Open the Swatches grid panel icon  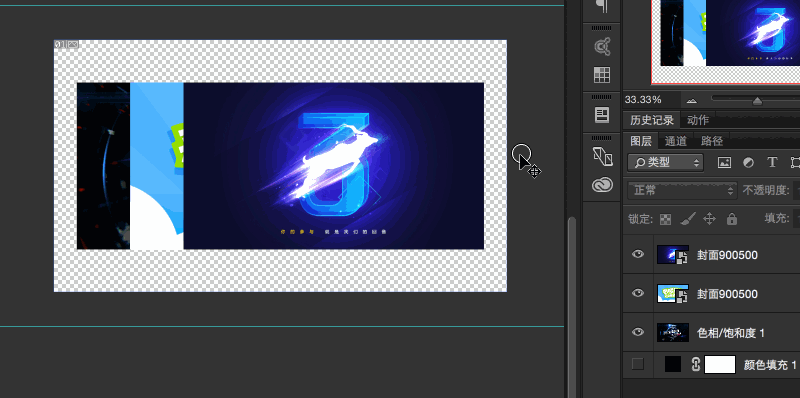(x=602, y=75)
